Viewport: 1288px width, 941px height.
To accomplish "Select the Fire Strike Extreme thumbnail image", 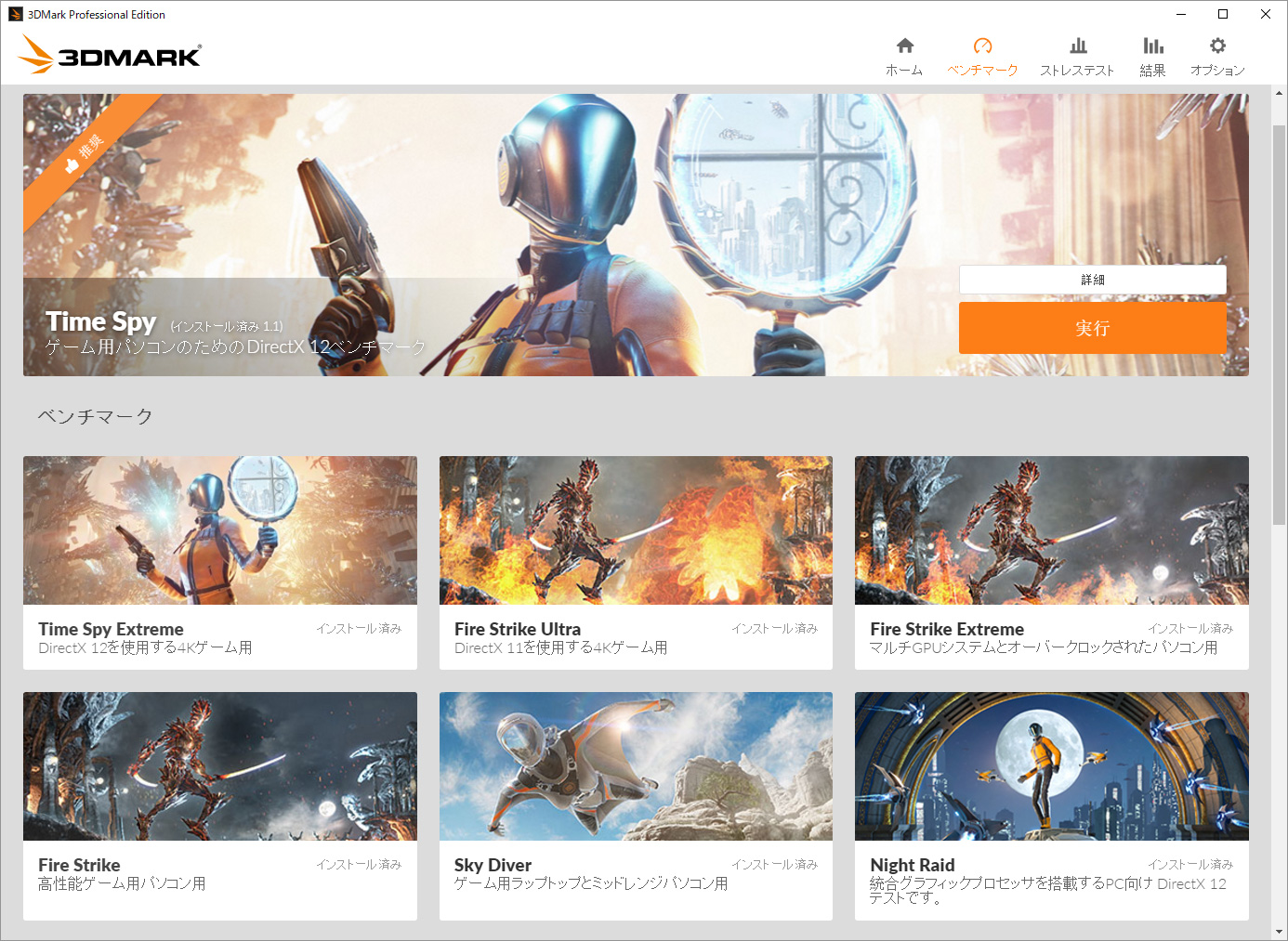I will point(1052,530).
